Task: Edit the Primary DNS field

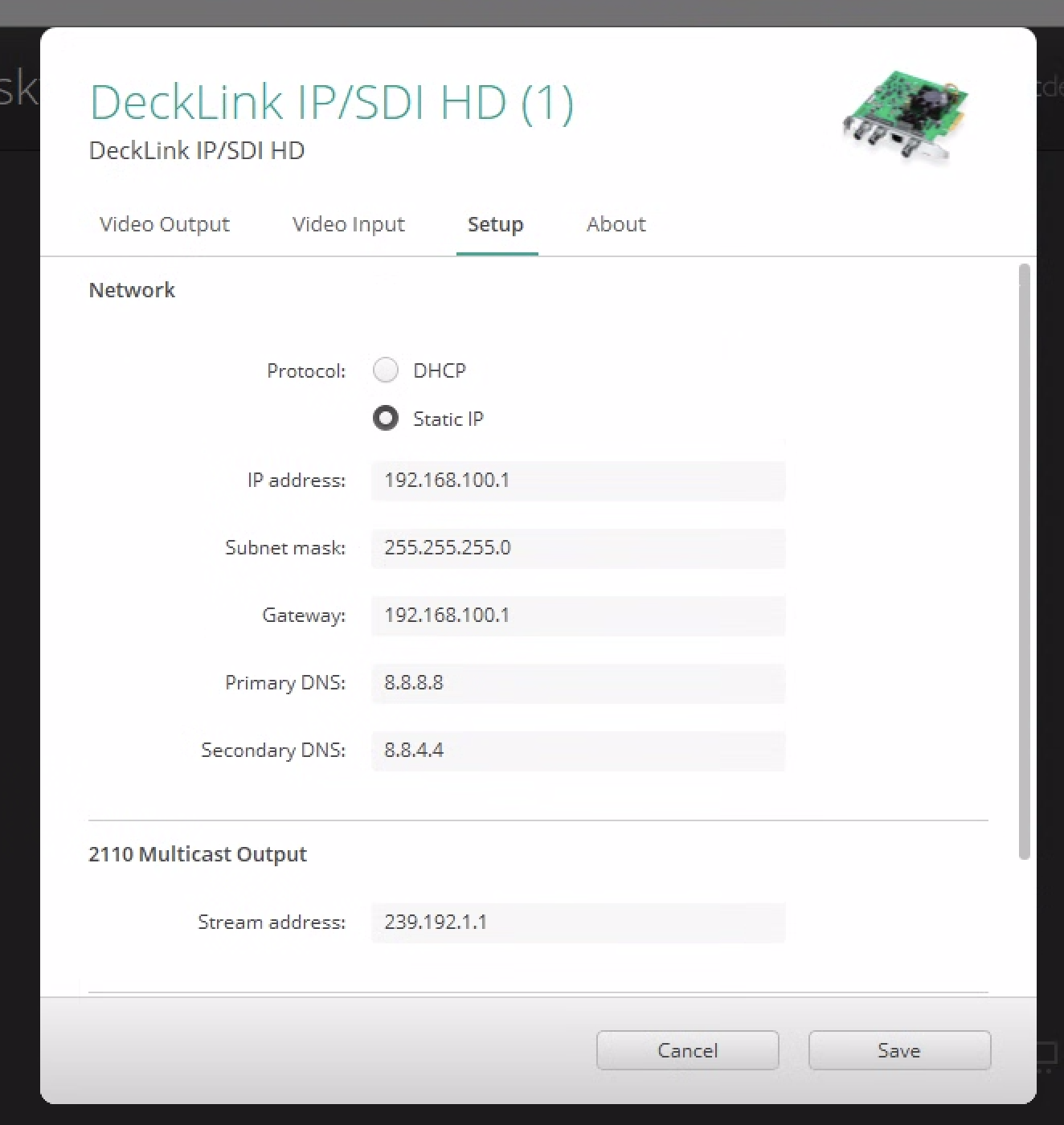Action: pos(577,683)
